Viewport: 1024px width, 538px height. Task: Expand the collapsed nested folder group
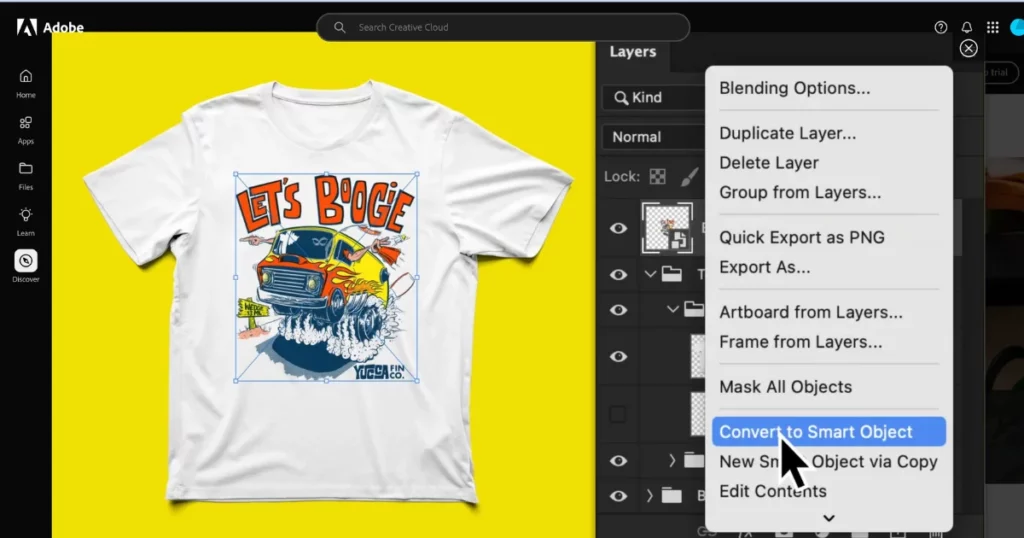coord(672,461)
